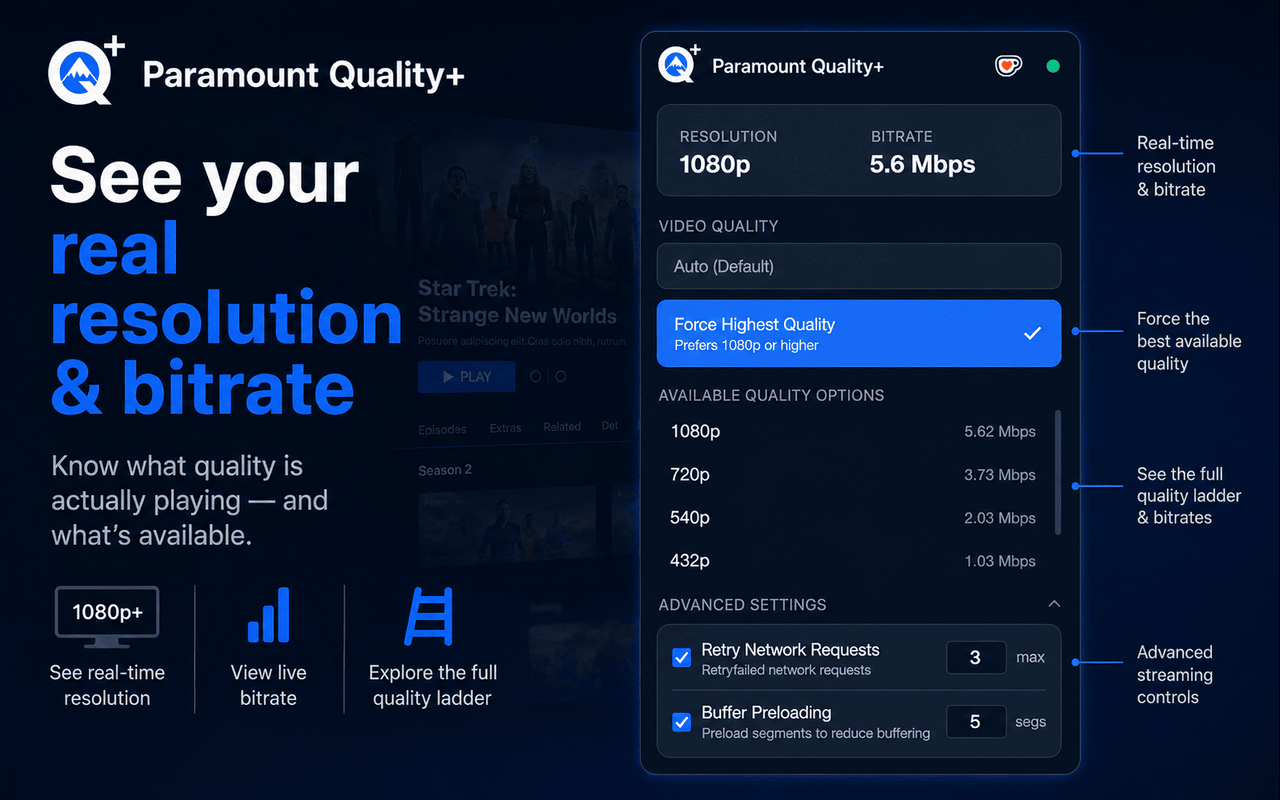1280x800 pixels.
Task: Click the retry max count field showing 3
Action: pos(976,658)
